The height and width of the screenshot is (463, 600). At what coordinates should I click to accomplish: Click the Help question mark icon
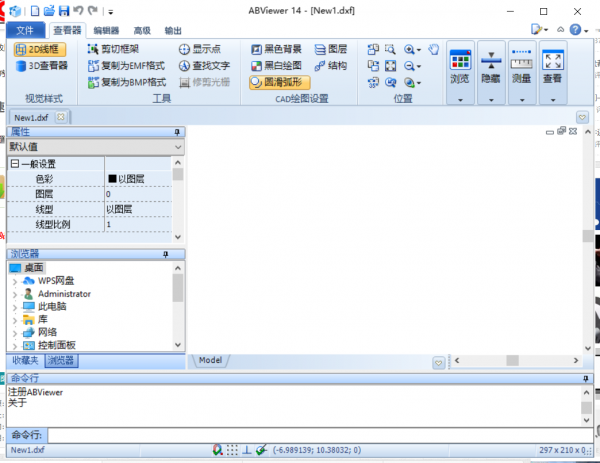coord(575,29)
